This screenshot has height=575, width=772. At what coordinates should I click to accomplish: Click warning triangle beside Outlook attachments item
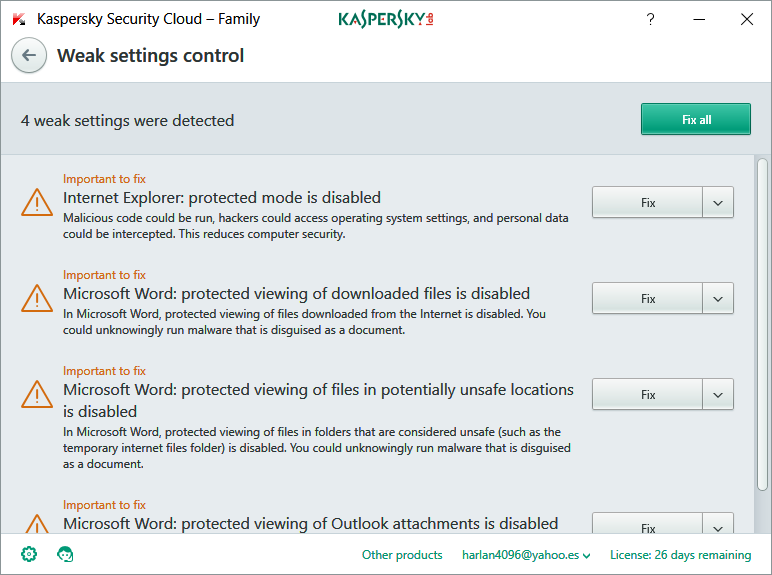tap(37, 524)
